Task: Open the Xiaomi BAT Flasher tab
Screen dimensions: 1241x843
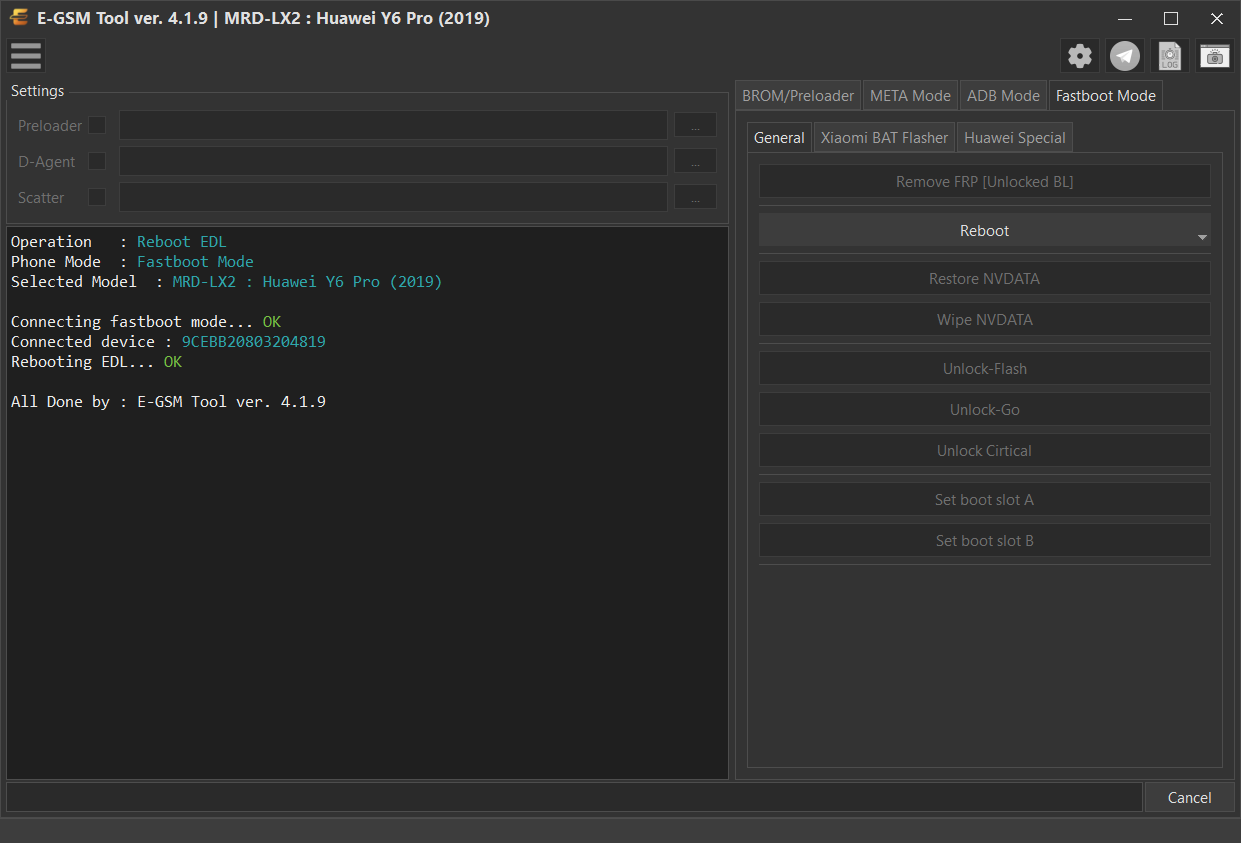Action: pyautogui.click(x=884, y=138)
